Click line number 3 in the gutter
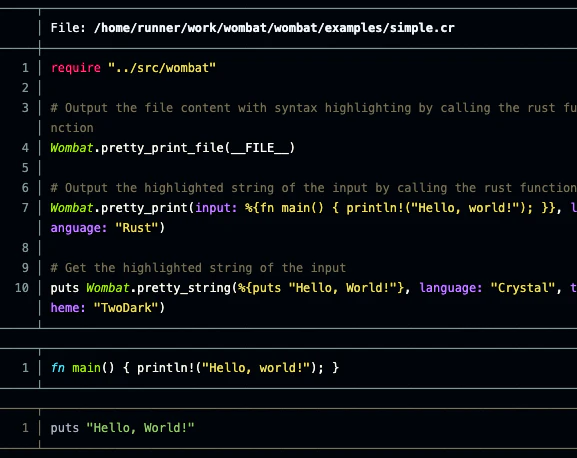Image resolution: width=577 pixels, height=458 pixels. point(25,108)
